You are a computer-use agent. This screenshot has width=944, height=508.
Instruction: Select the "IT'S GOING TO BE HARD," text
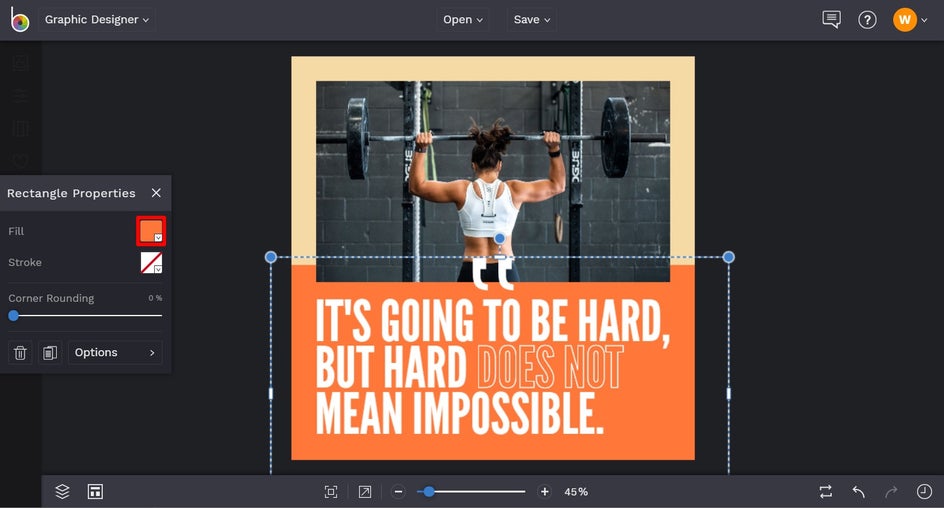point(492,322)
